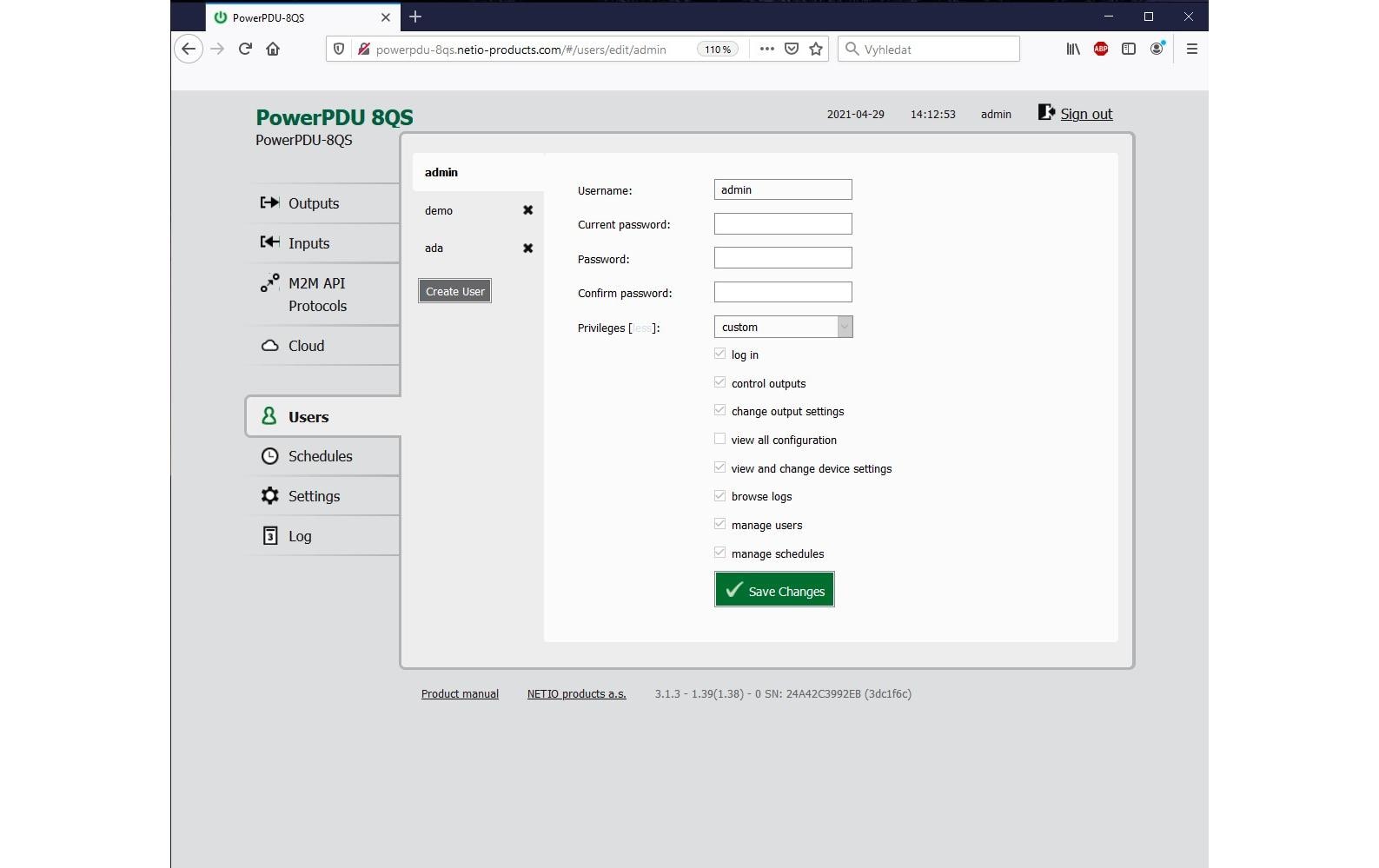This screenshot has height=868, width=1379.
Task: Open the Product manual link
Action: pos(460,693)
